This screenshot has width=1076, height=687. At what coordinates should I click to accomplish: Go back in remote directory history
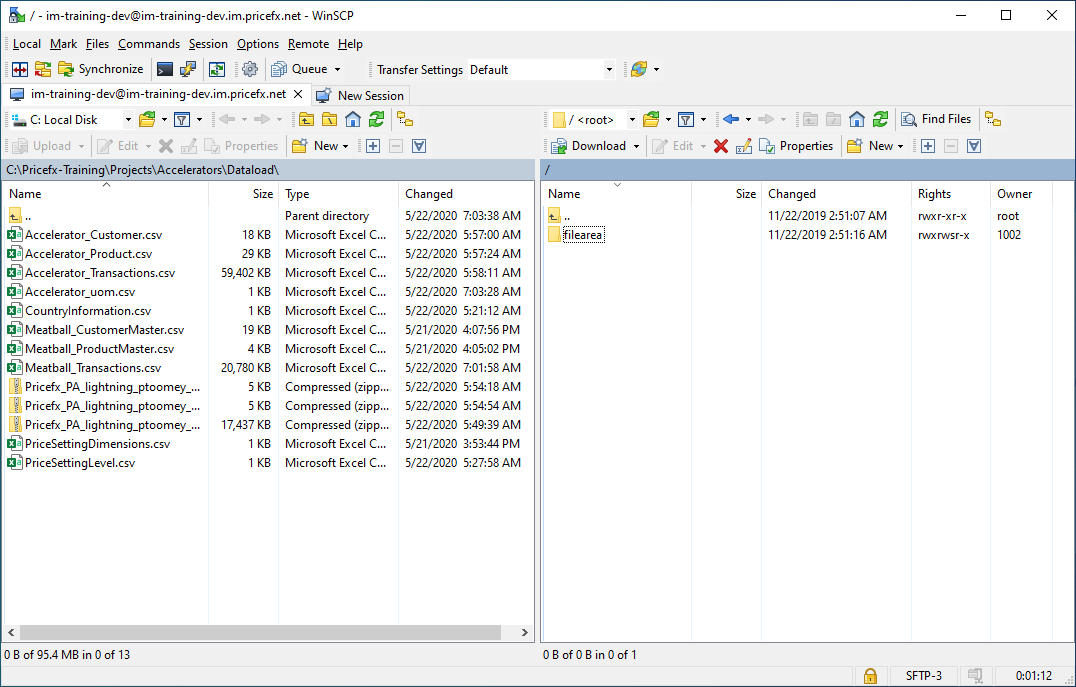coord(731,120)
